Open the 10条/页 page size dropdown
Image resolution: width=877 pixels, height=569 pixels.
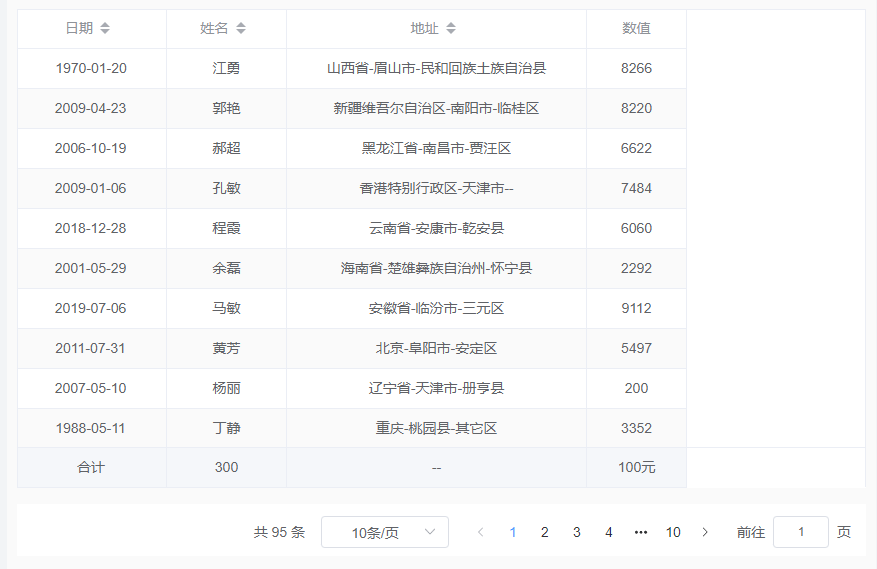pos(385,532)
